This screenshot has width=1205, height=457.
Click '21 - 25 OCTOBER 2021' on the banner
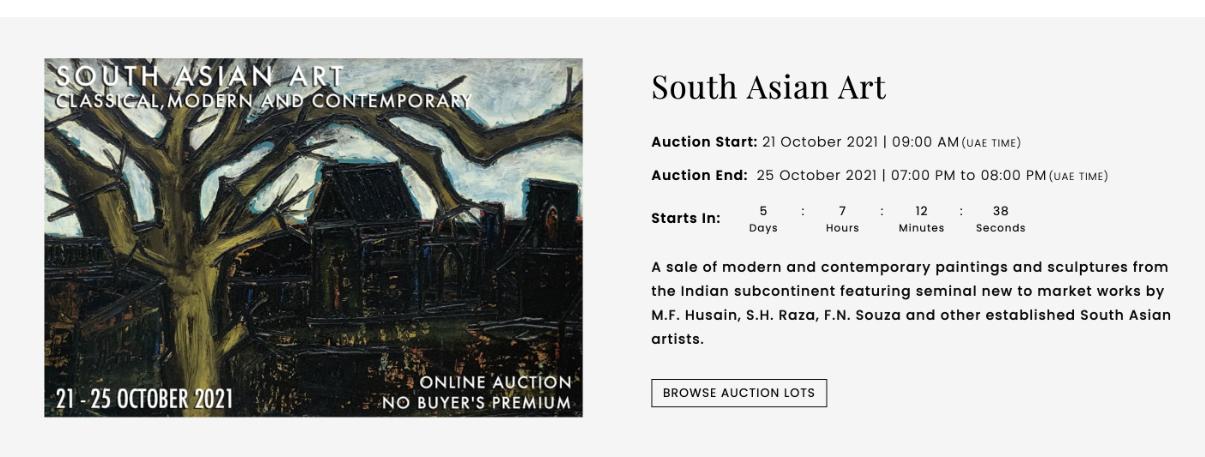click(145, 399)
